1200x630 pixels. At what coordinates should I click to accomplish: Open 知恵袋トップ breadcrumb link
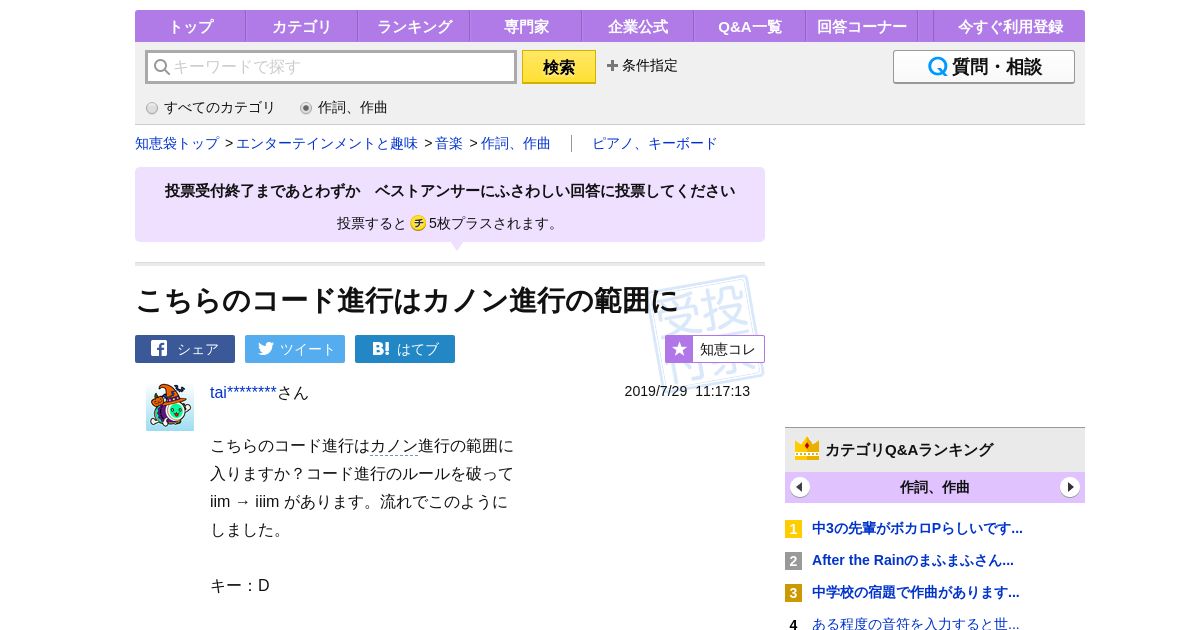click(177, 143)
